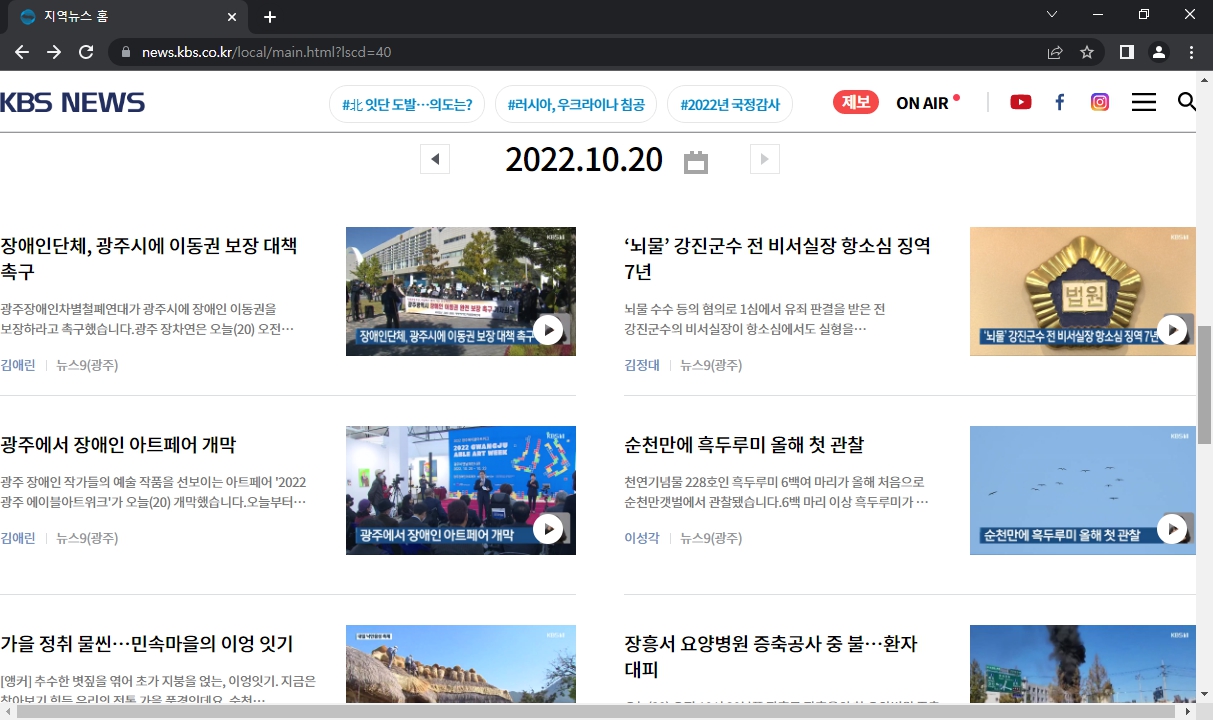Click 뉴스9(광주) under 장애인단체 article
This screenshot has height=720, width=1213.
(x=87, y=365)
